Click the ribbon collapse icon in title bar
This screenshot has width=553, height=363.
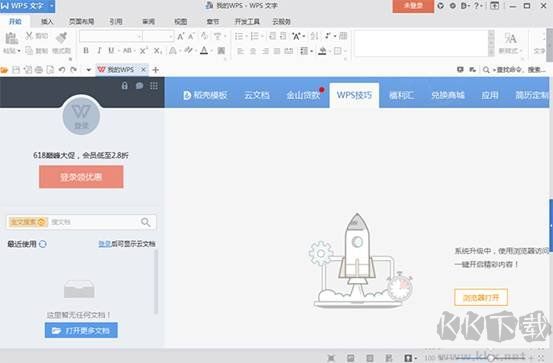pos(495,6)
